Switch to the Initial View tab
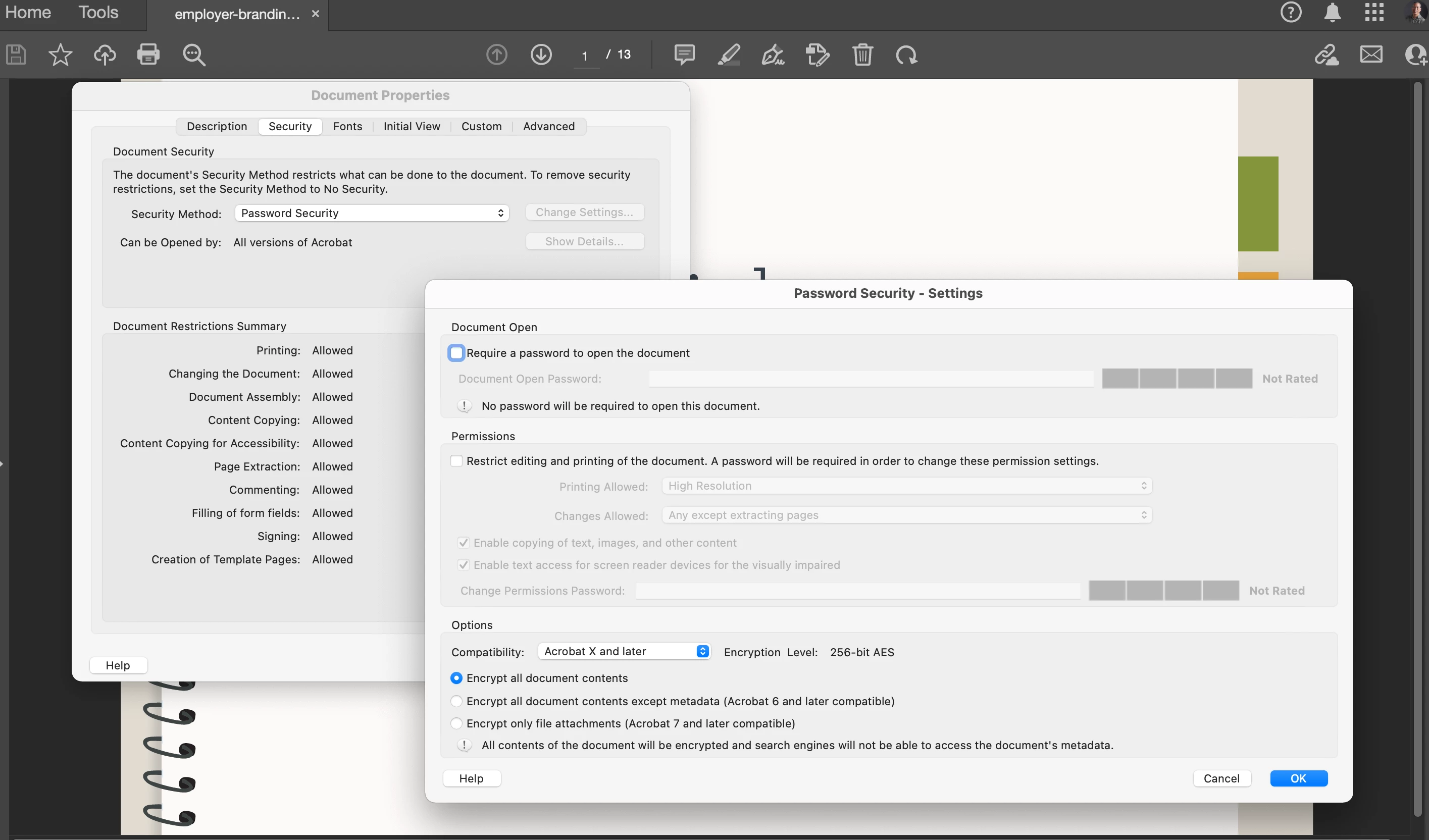 [411, 126]
